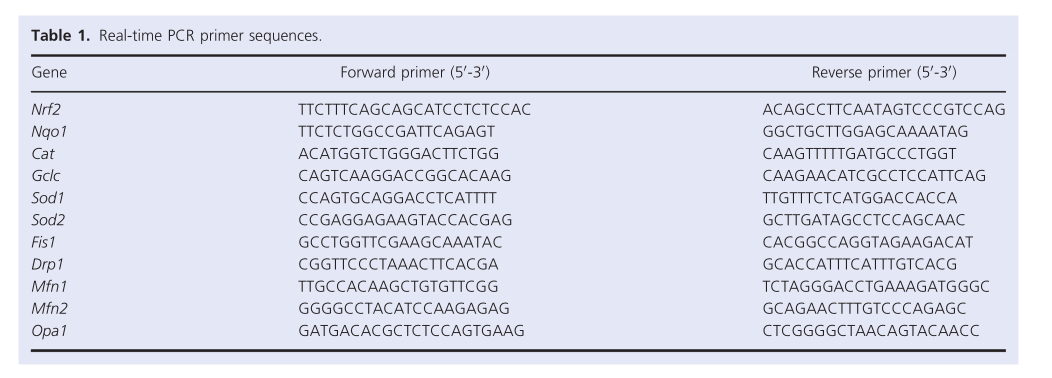Select the Fis1 gene name
This screenshot has height=378, width=1052.
pyautogui.click(x=44, y=242)
